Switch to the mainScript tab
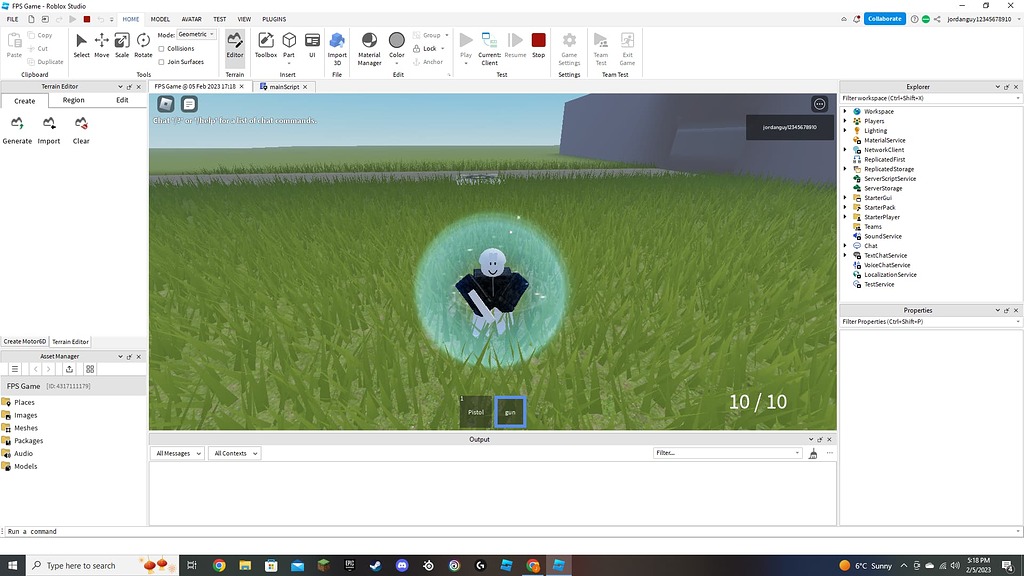Image resolution: width=1024 pixels, height=576 pixels. [x=283, y=86]
